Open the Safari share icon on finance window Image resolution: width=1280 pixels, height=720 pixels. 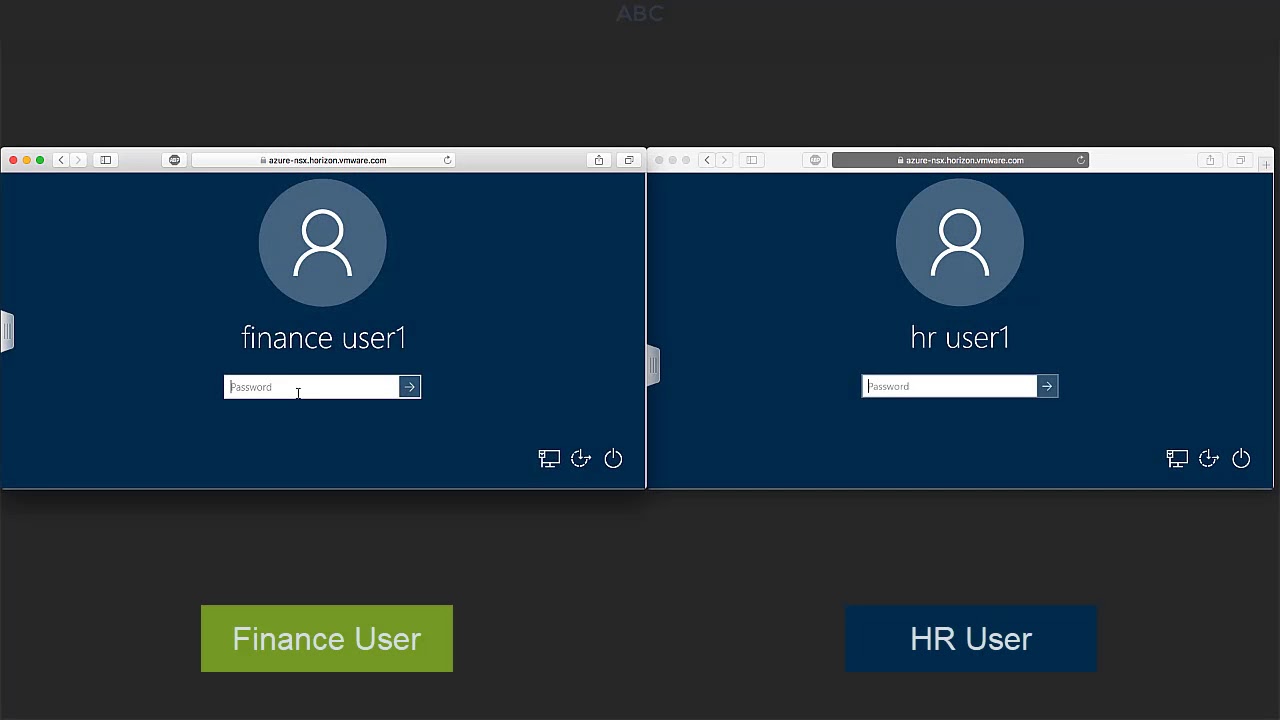tap(598, 159)
